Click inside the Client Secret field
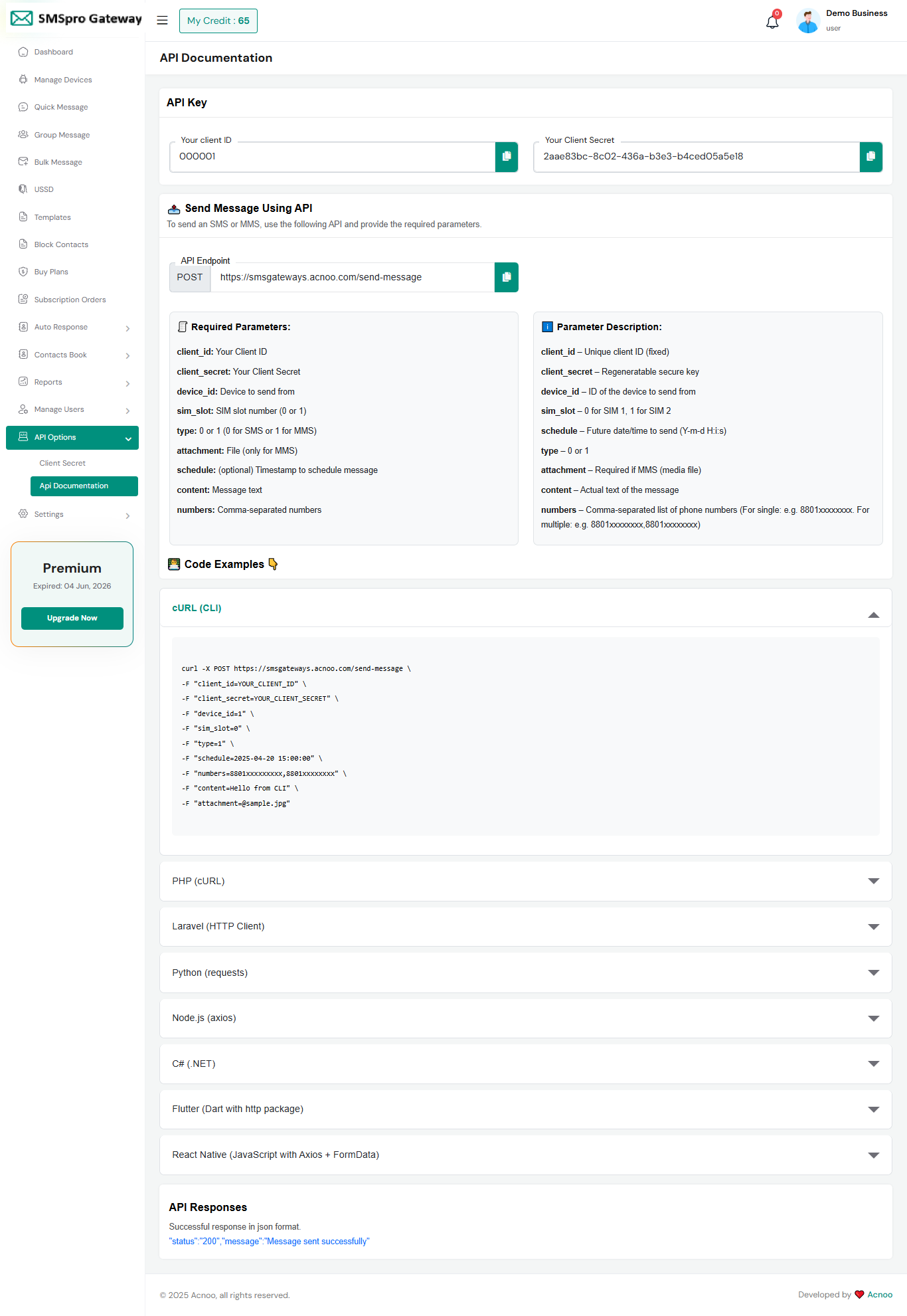The width and height of the screenshot is (907, 1316). tap(697, 157)
